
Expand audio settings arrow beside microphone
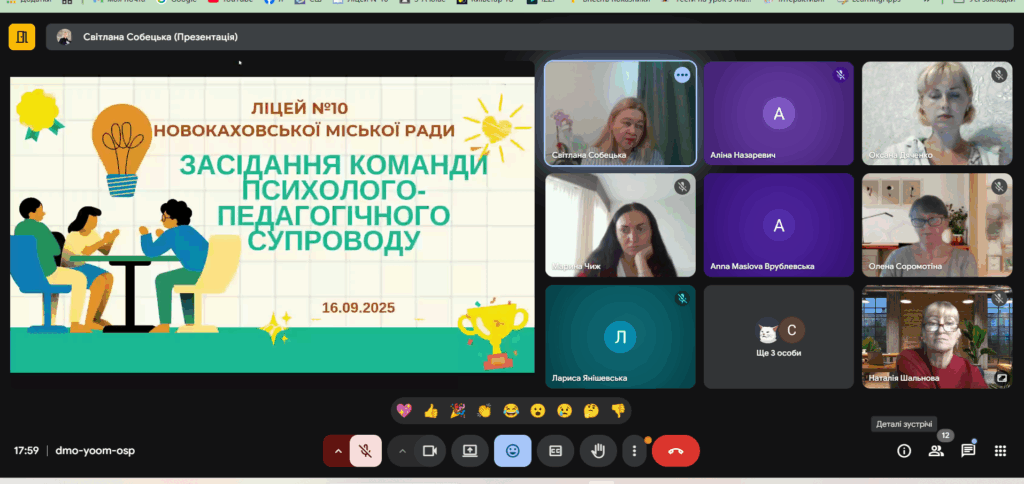338,451
